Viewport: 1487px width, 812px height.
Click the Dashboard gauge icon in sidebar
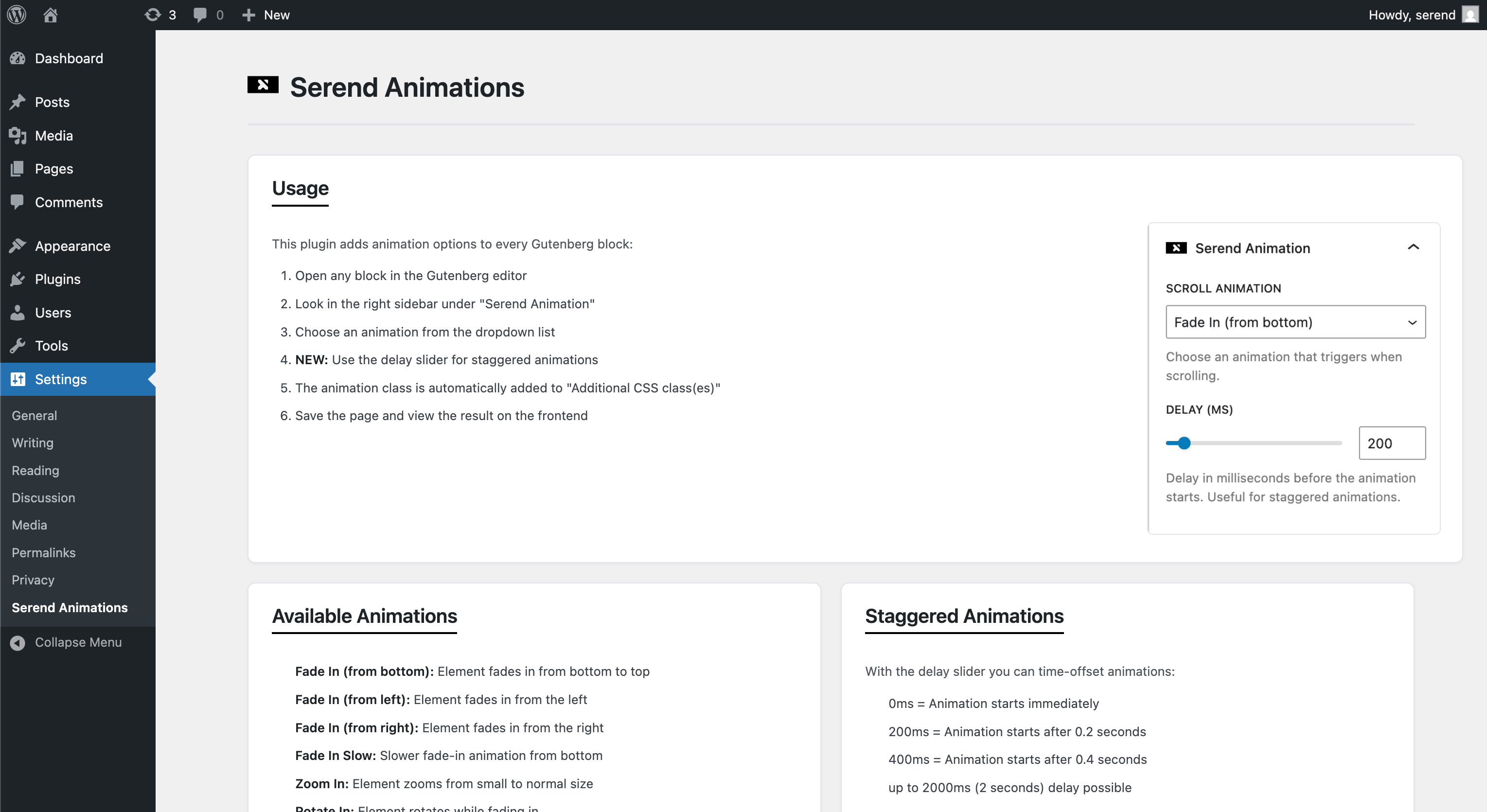click(x=18, y=58)
